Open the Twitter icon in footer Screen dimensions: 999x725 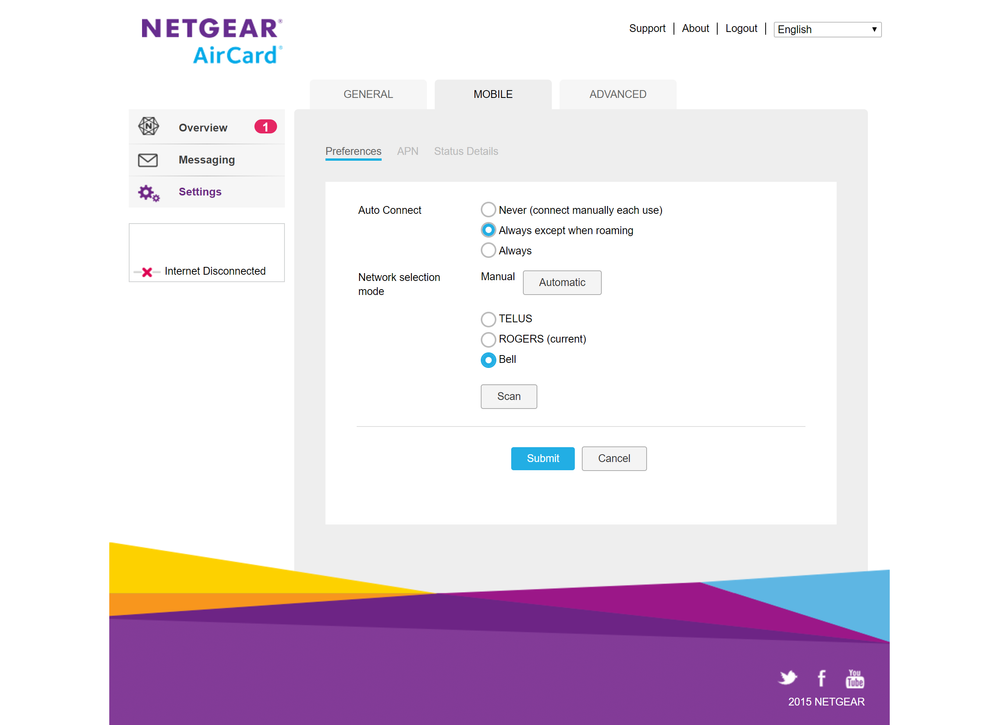[x=788, y=678]
